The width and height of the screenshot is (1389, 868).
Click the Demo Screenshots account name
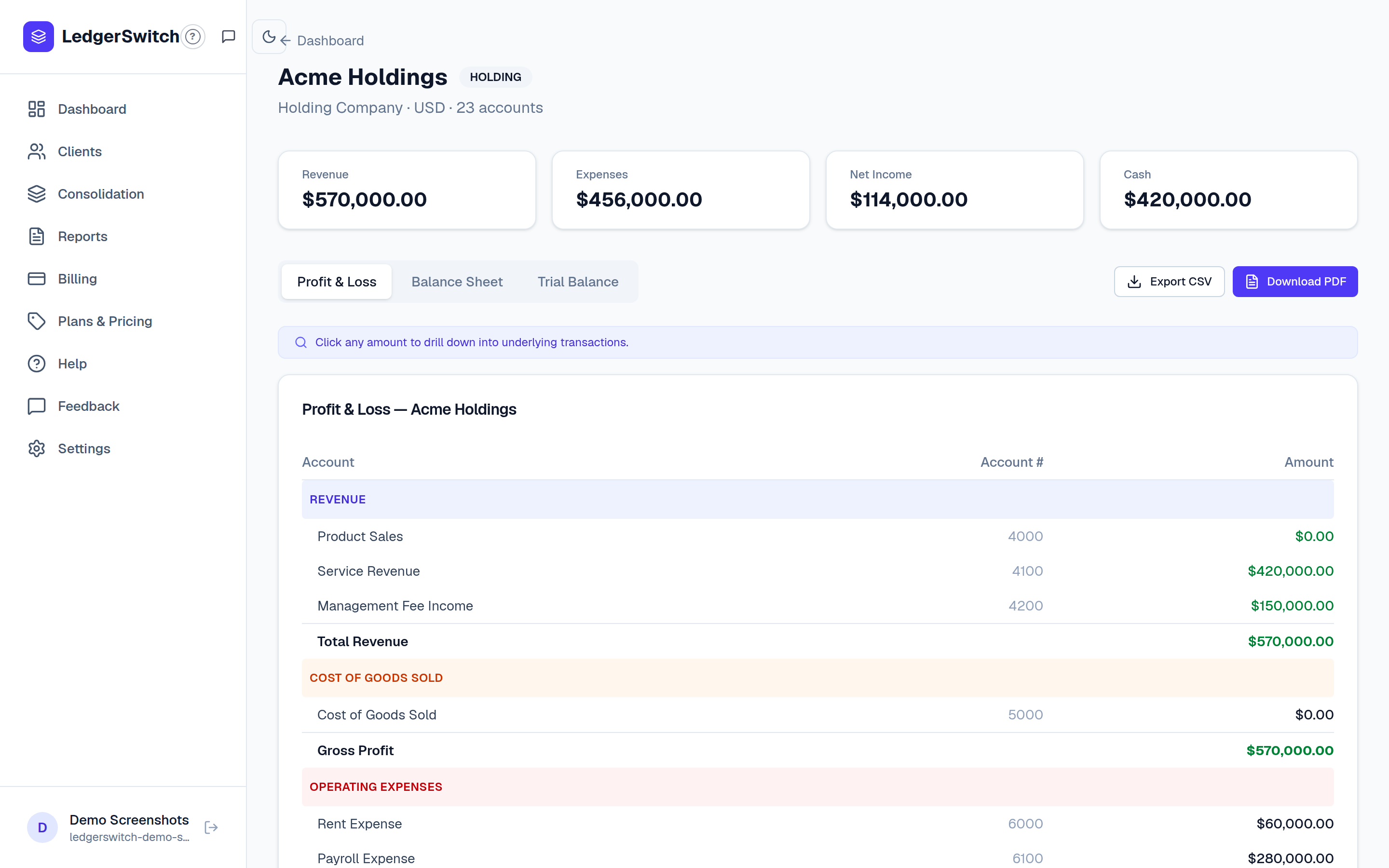129,820
